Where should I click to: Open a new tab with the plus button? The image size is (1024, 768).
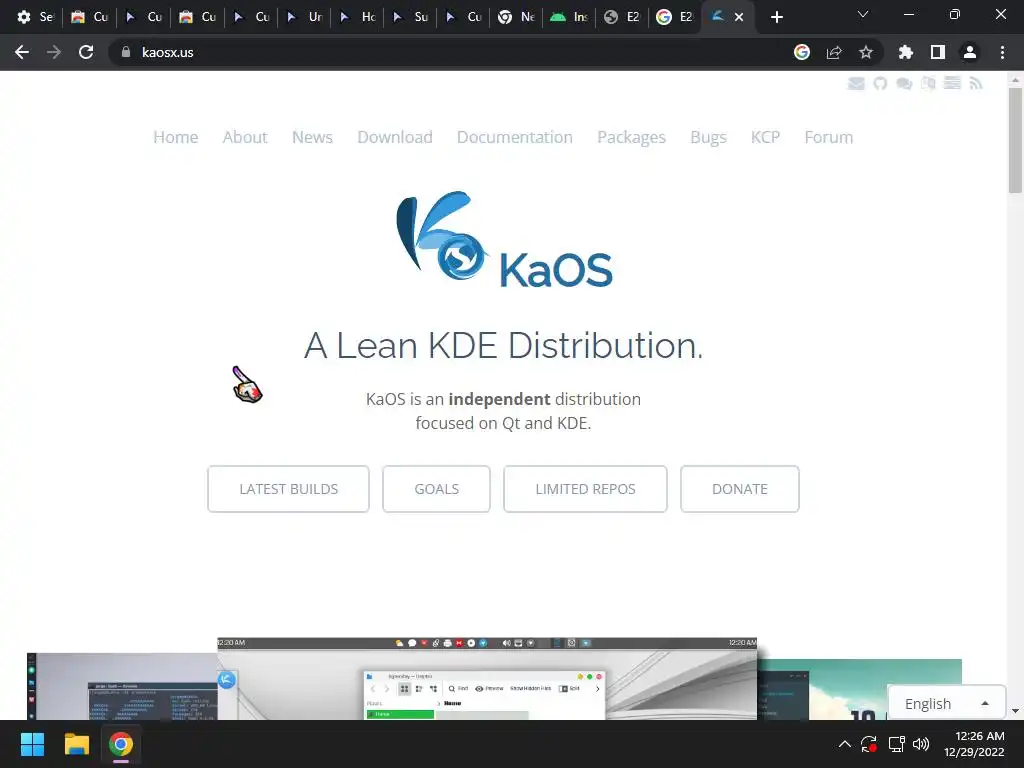click(x=776, y=17)
